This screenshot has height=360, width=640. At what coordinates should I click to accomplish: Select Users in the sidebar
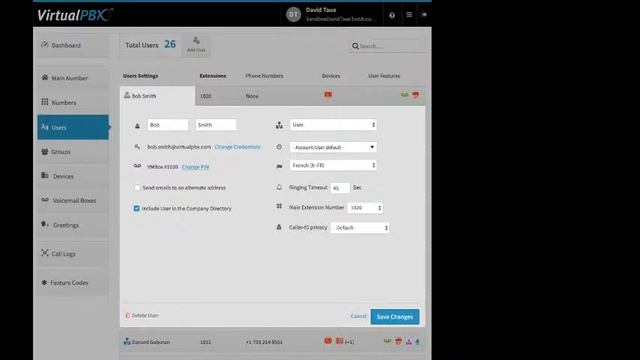(x=73, y=127)
